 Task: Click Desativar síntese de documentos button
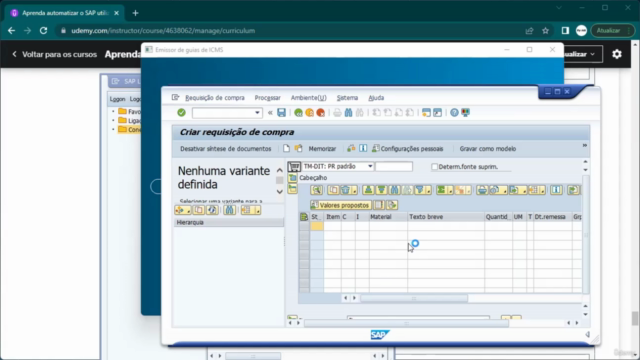tap(226, 149)
